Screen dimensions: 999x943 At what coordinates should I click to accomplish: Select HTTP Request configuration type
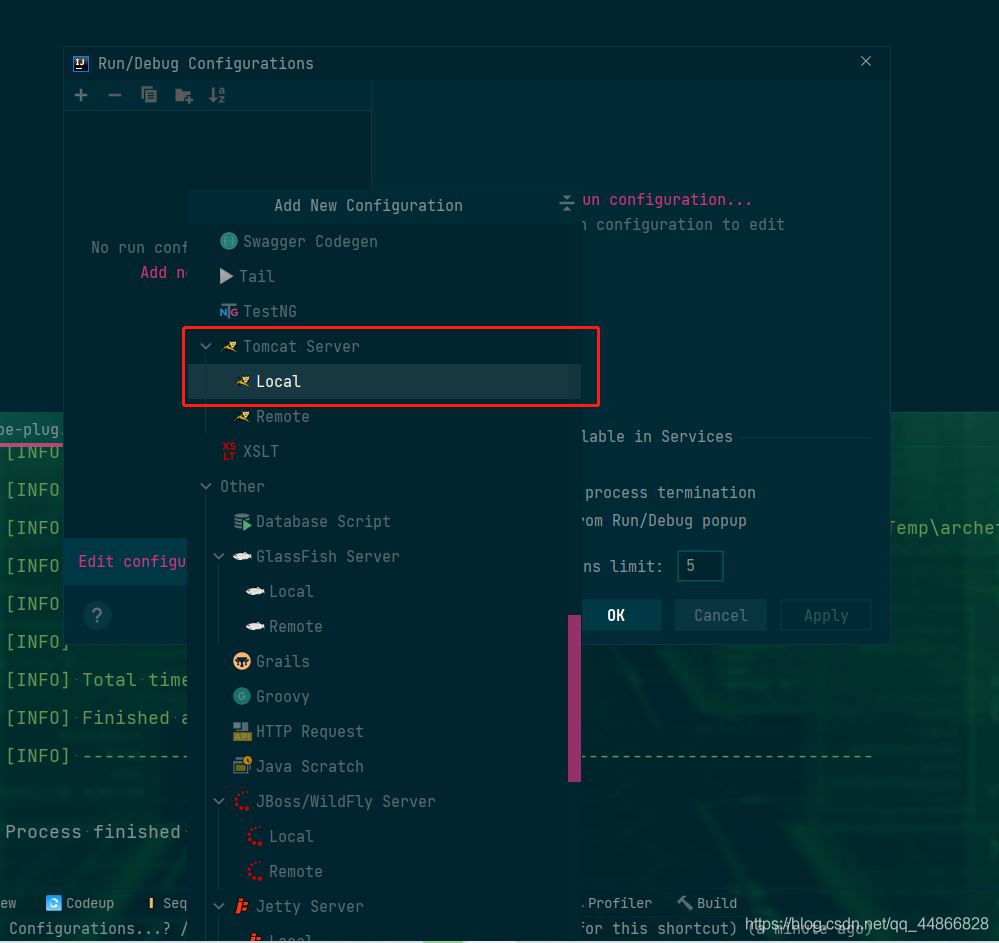pos(384,732)
